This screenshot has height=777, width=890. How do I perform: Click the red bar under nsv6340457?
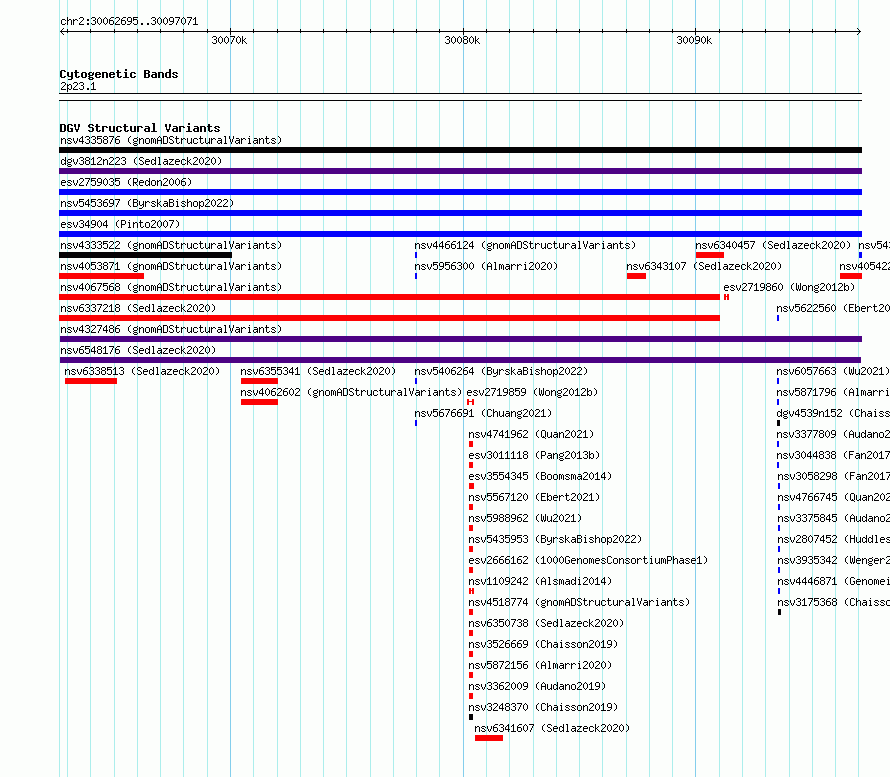coord(710,255)
